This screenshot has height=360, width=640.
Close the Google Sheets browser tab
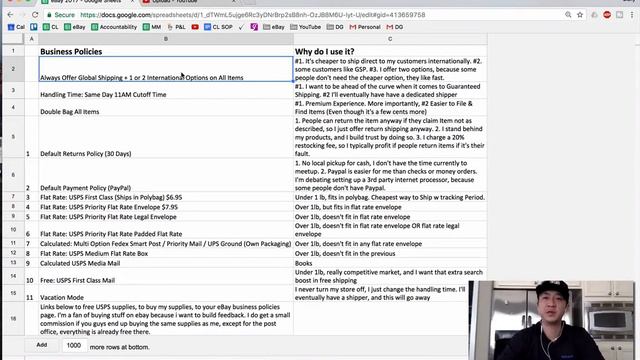click(x=132, y=1)
